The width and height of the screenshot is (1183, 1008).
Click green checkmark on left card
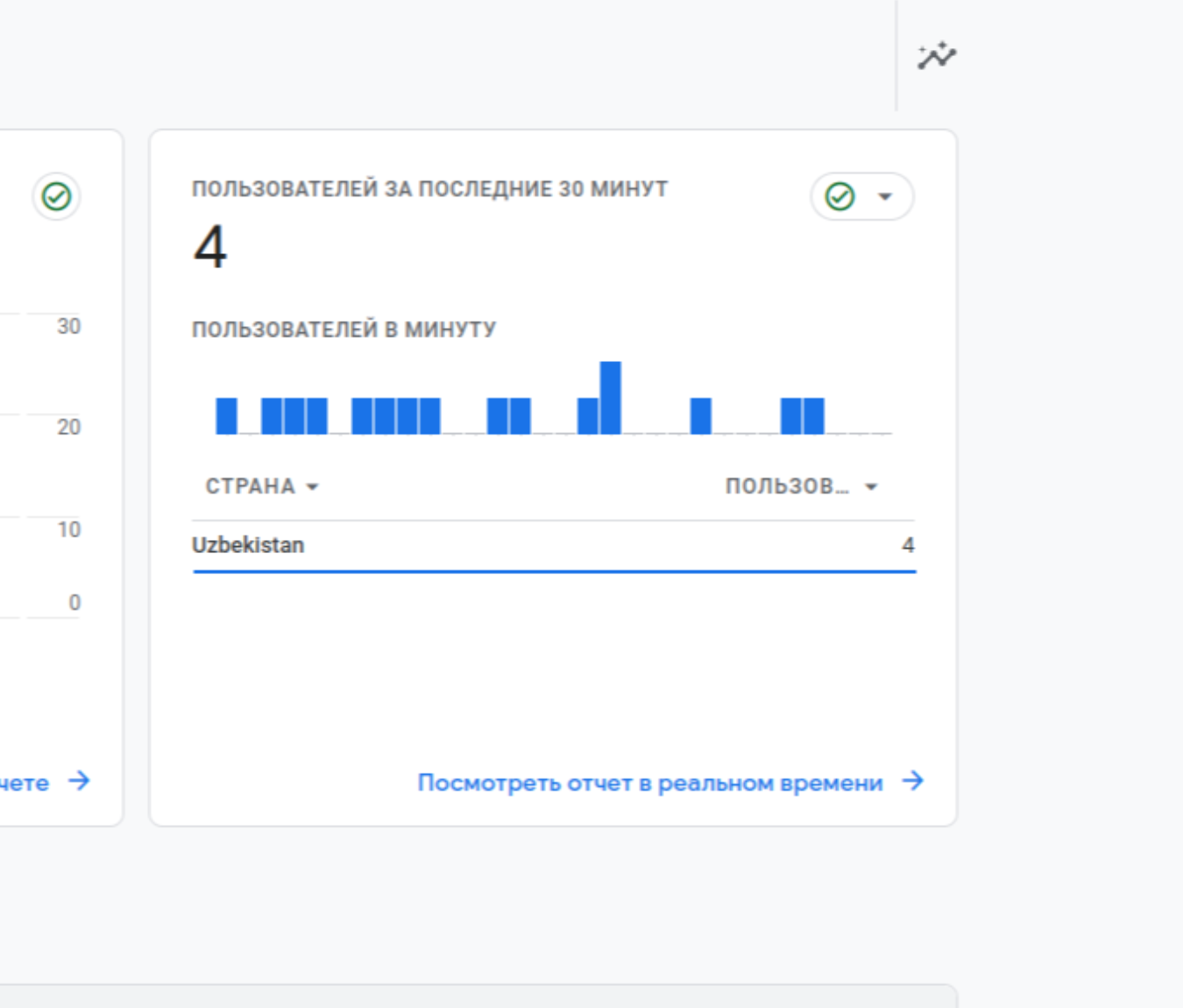coord(57,196)
